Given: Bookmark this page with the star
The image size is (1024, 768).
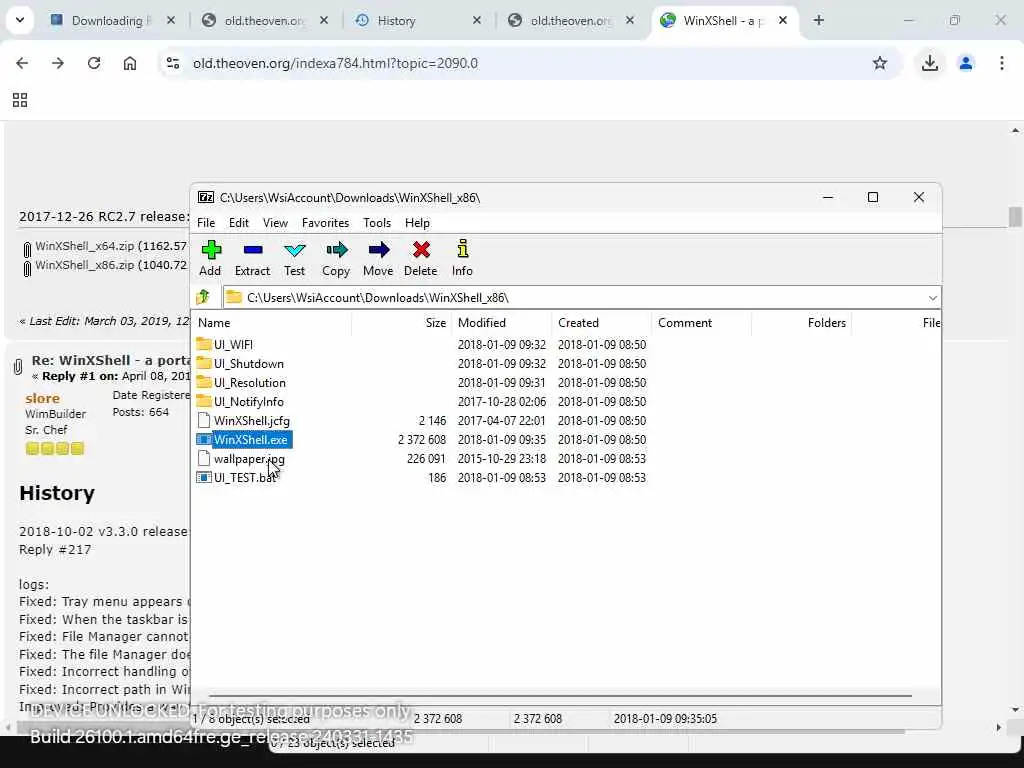Looking at the screenshot, I should [880, 63].
